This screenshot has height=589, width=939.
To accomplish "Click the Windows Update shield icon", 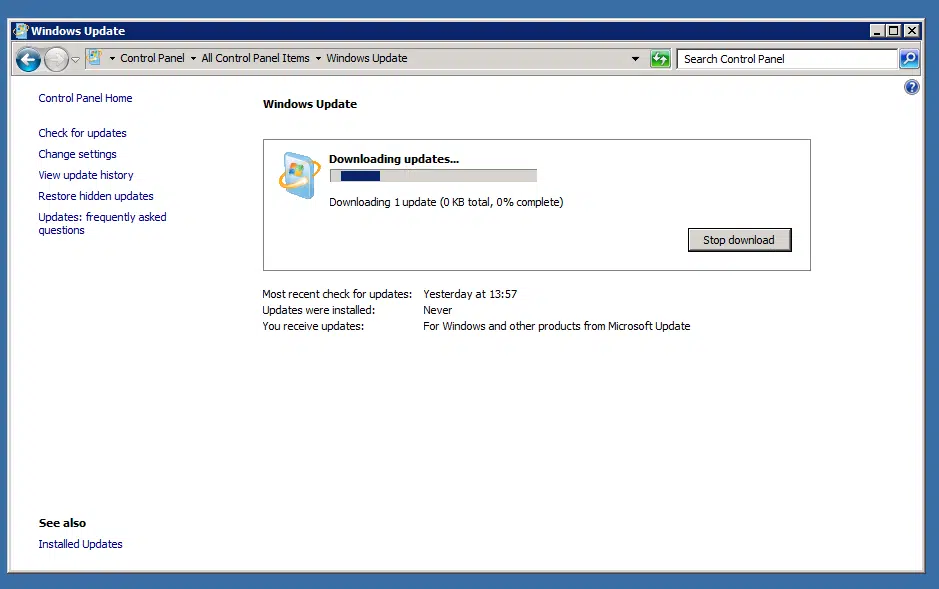I will (299, 175).
